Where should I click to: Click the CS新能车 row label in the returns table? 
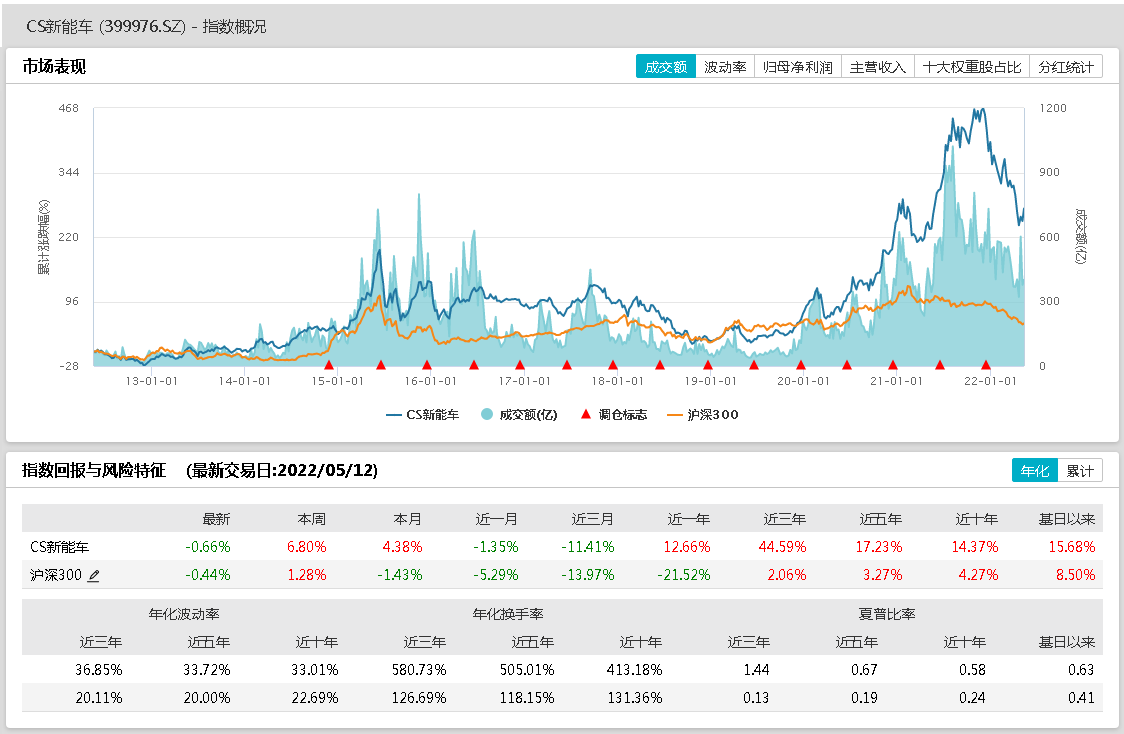pos(60,547)
